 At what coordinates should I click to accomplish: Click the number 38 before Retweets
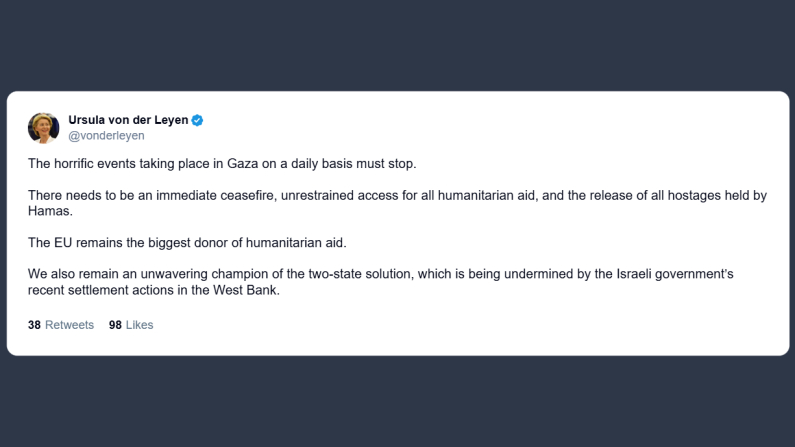pos(34,325)
